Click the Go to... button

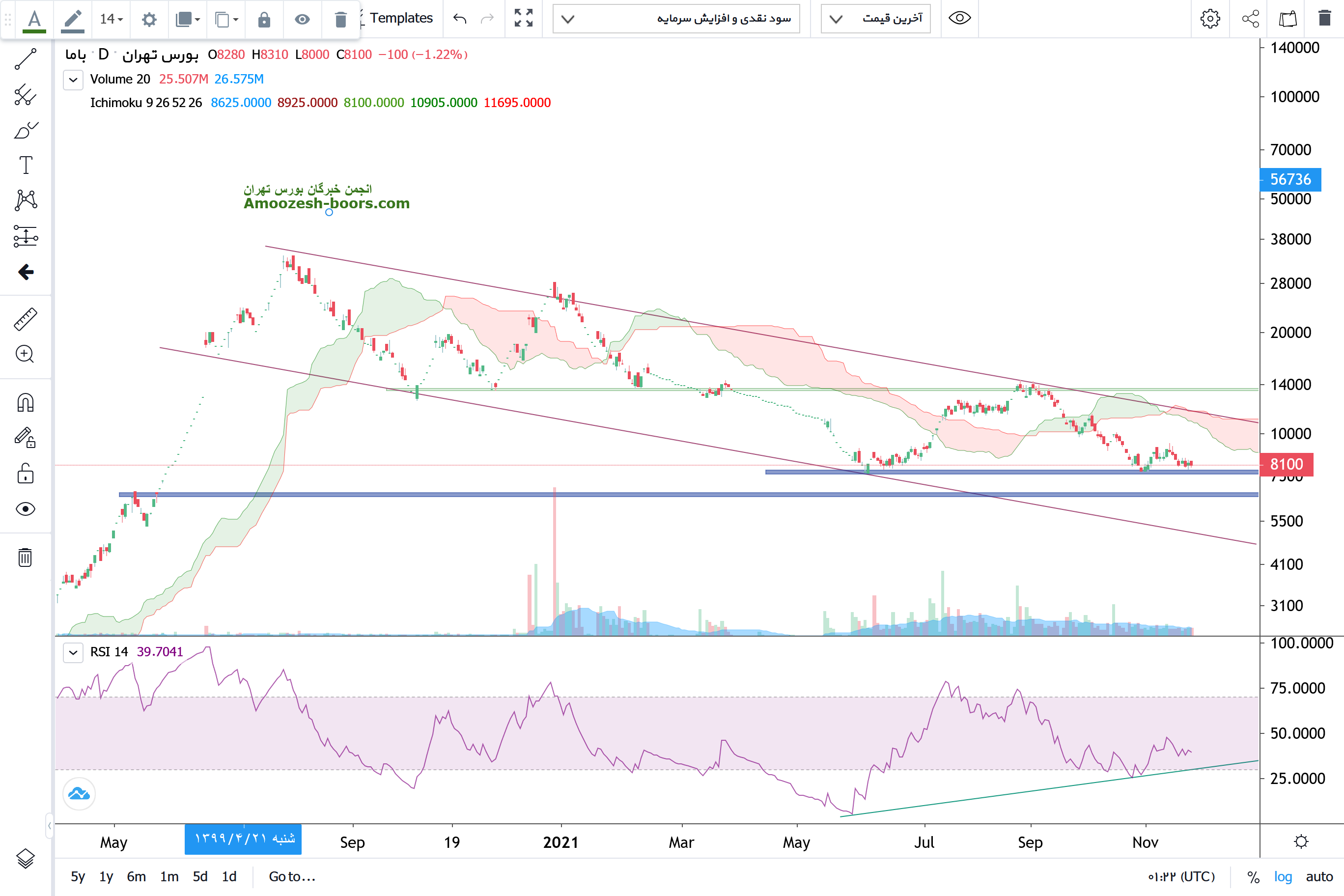click(291, 876)
